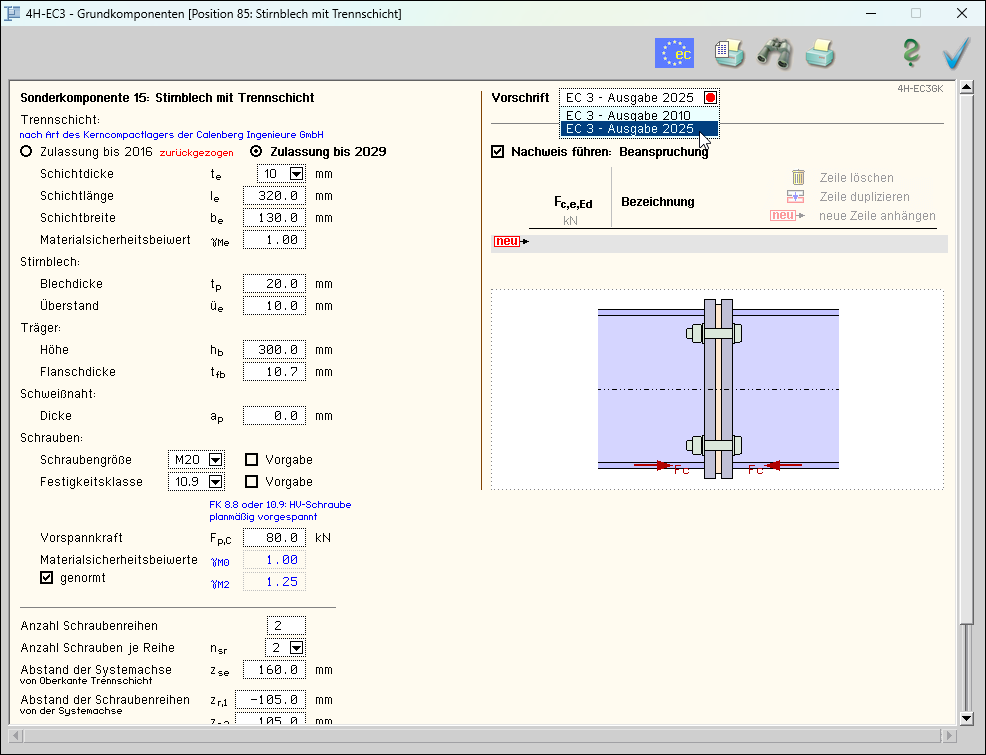Open the Schichtdicke dropdown

pos(295,174)
